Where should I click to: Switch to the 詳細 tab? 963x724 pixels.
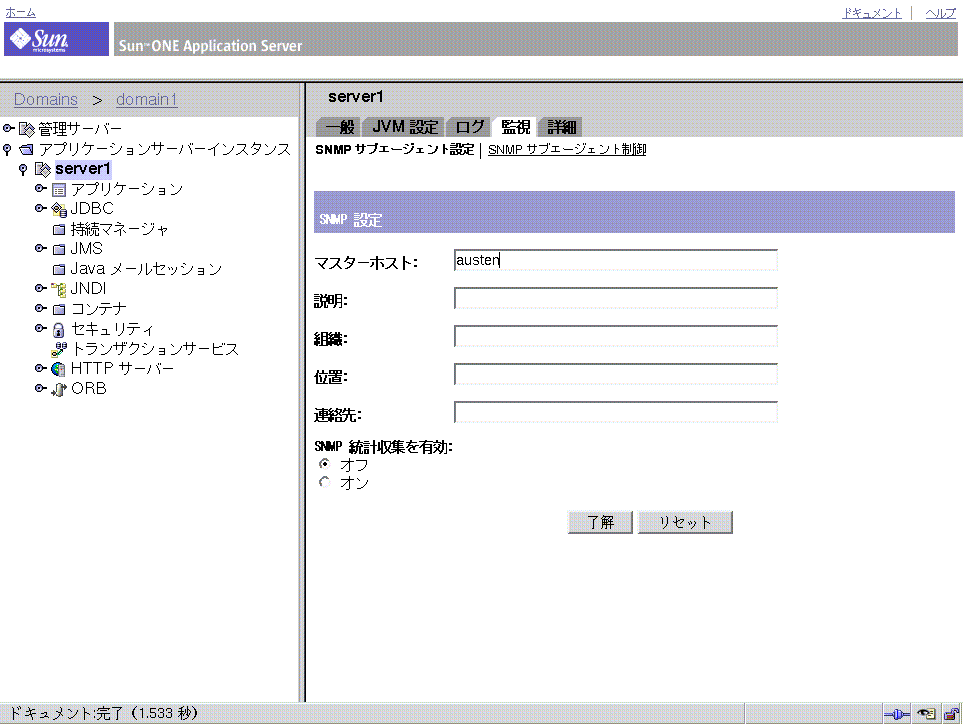pyautogui.click(x=561, y=127)
